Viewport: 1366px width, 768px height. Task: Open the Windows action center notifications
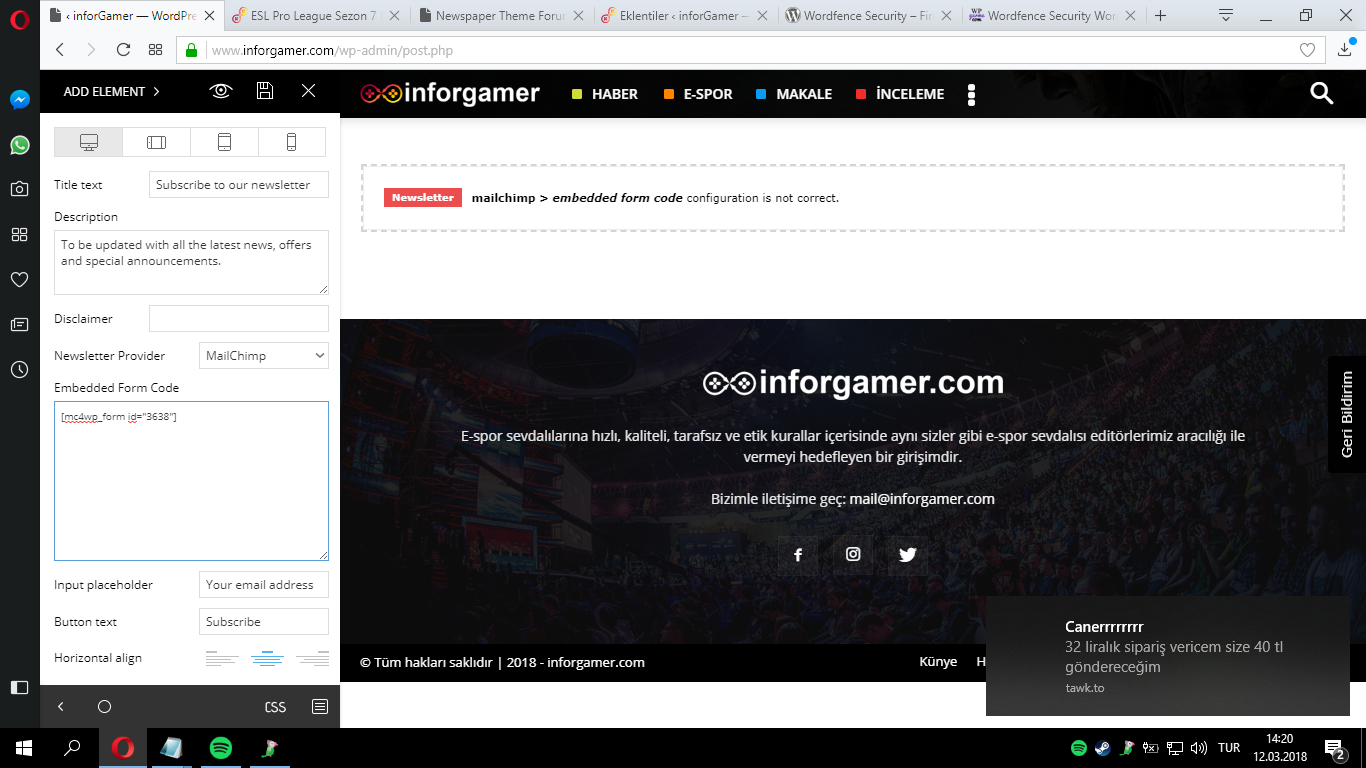click(x=1334, y=748)
